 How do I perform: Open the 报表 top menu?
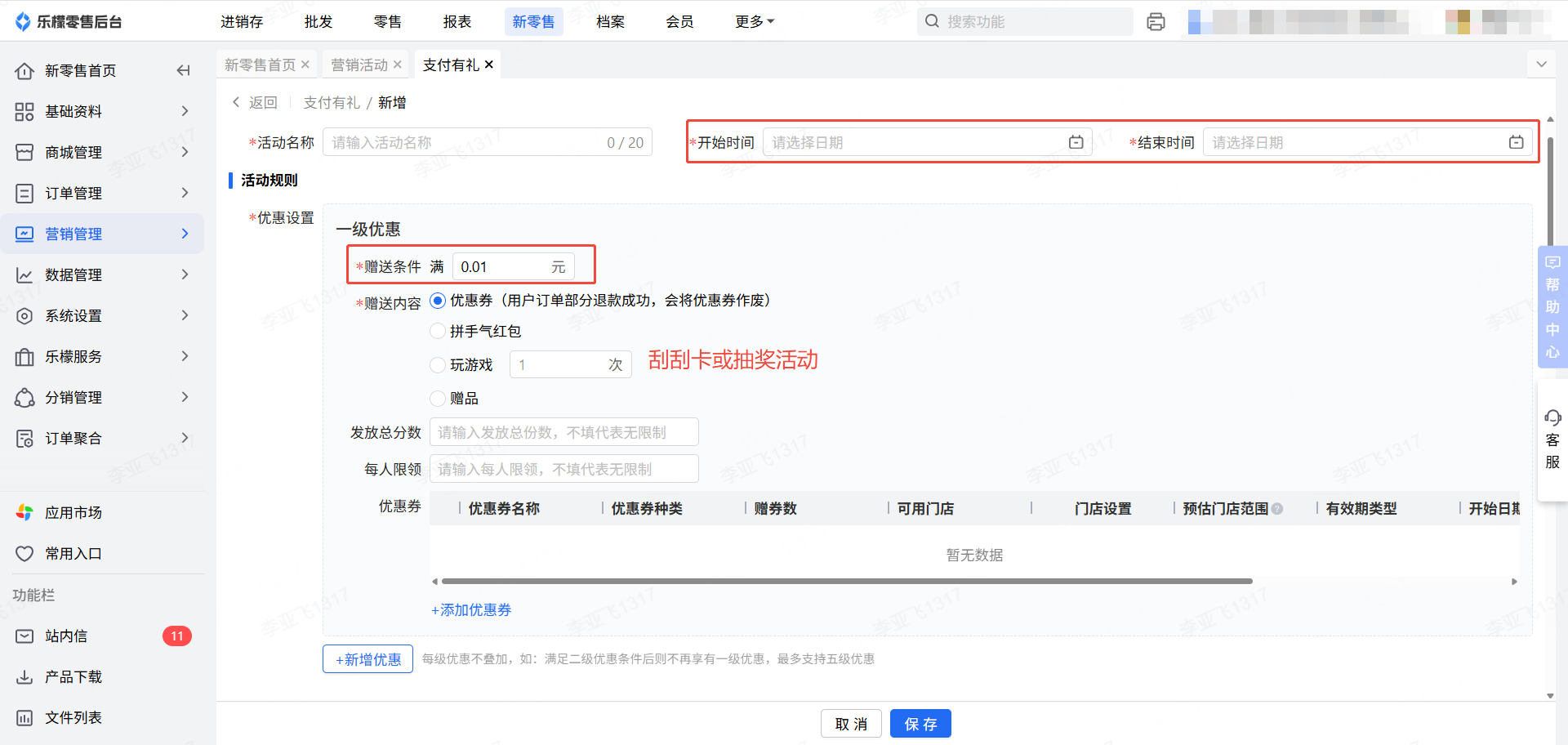(457, 22)
